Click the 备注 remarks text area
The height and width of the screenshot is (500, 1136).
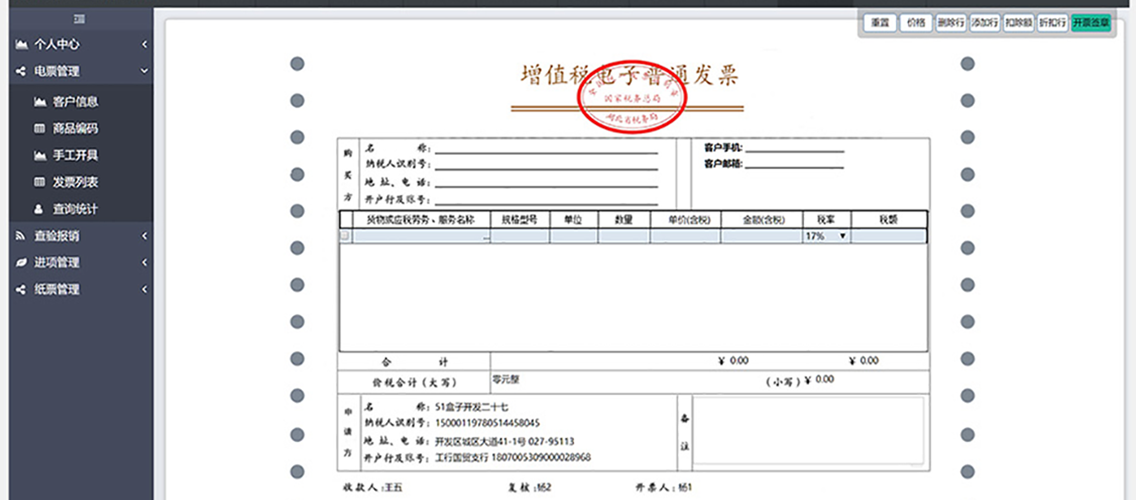pos(809,432)
